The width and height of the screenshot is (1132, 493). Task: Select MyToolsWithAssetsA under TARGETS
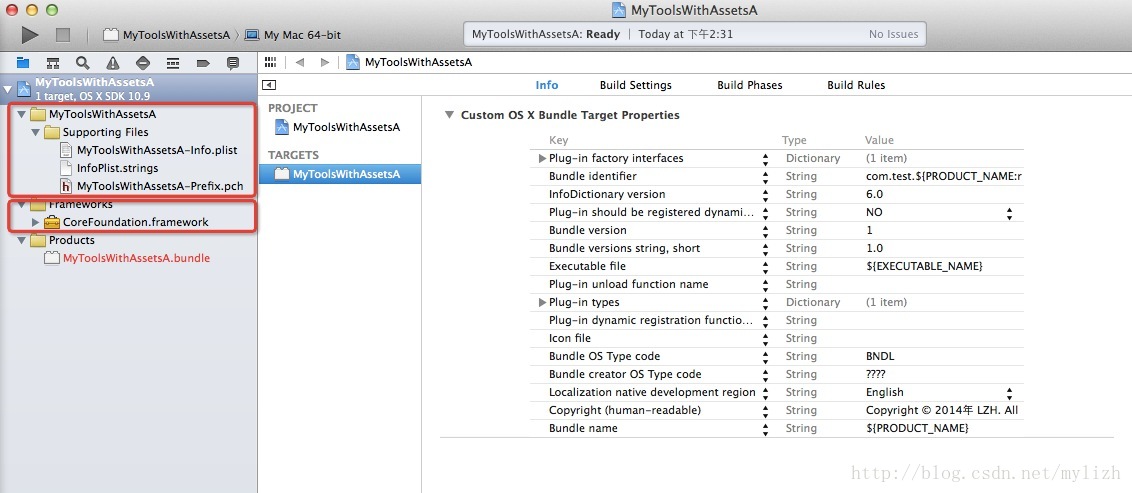coord(337,174)
